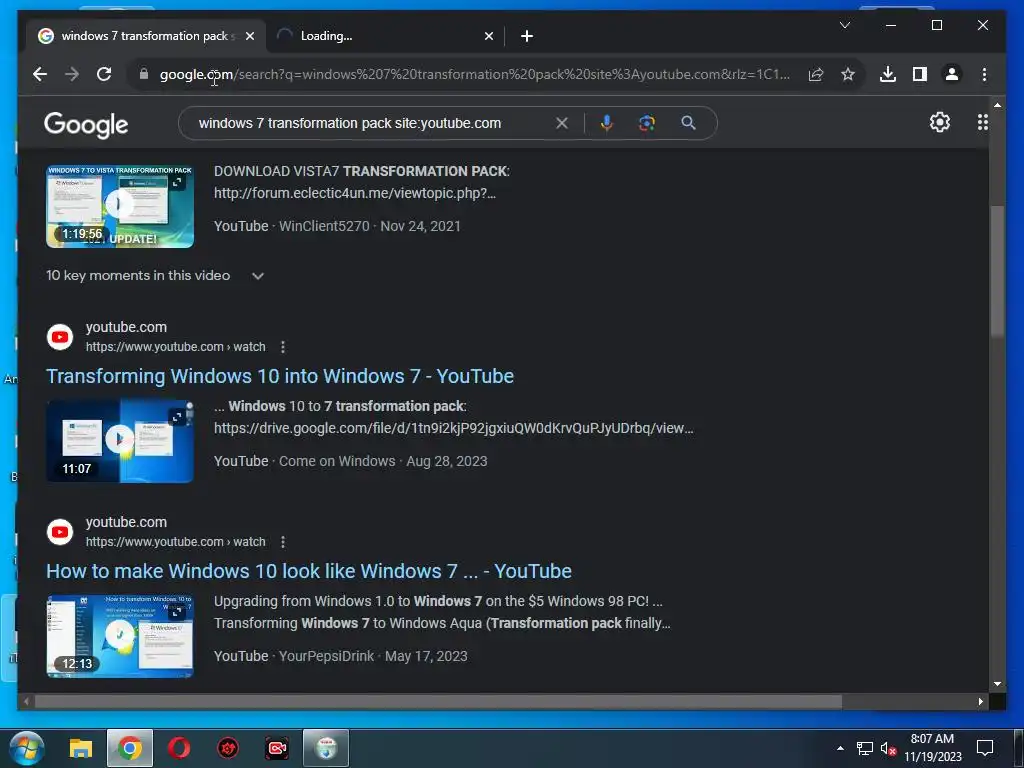The width and height of the screenshot is (1024, 768).
Task: Click the forum.eclectic4un.me URL text
Action: (355, 193)
